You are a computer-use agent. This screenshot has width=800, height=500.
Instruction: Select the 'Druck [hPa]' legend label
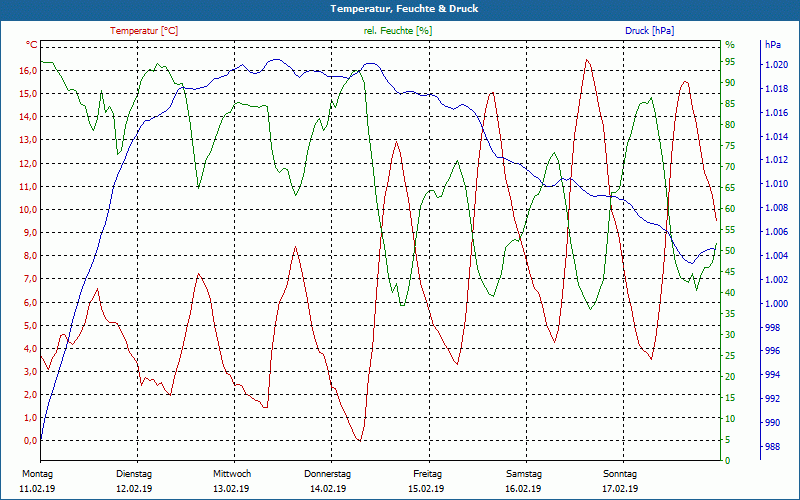(x=649, y=31)
